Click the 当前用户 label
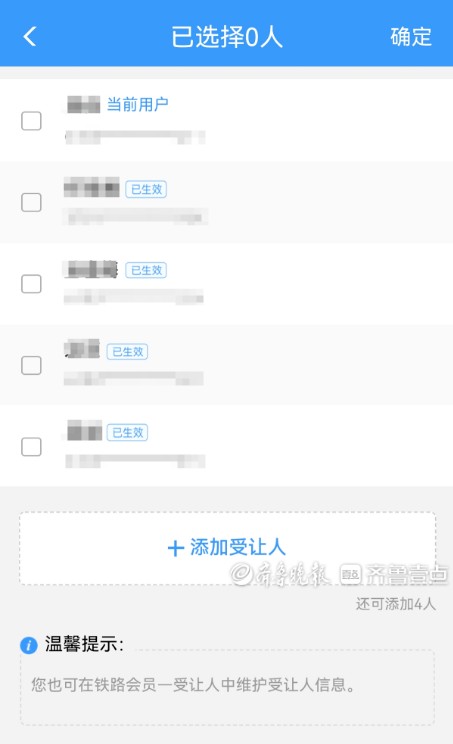453x744 pixels. pos(138,104)
